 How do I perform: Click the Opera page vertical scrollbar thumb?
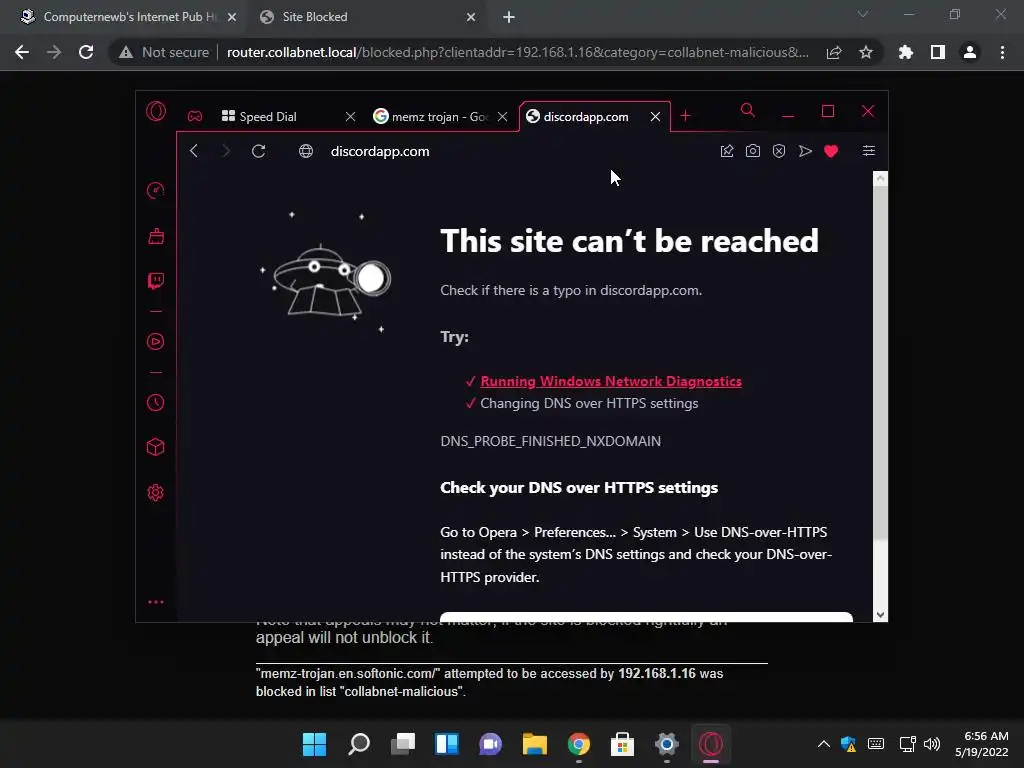(880, 363)
